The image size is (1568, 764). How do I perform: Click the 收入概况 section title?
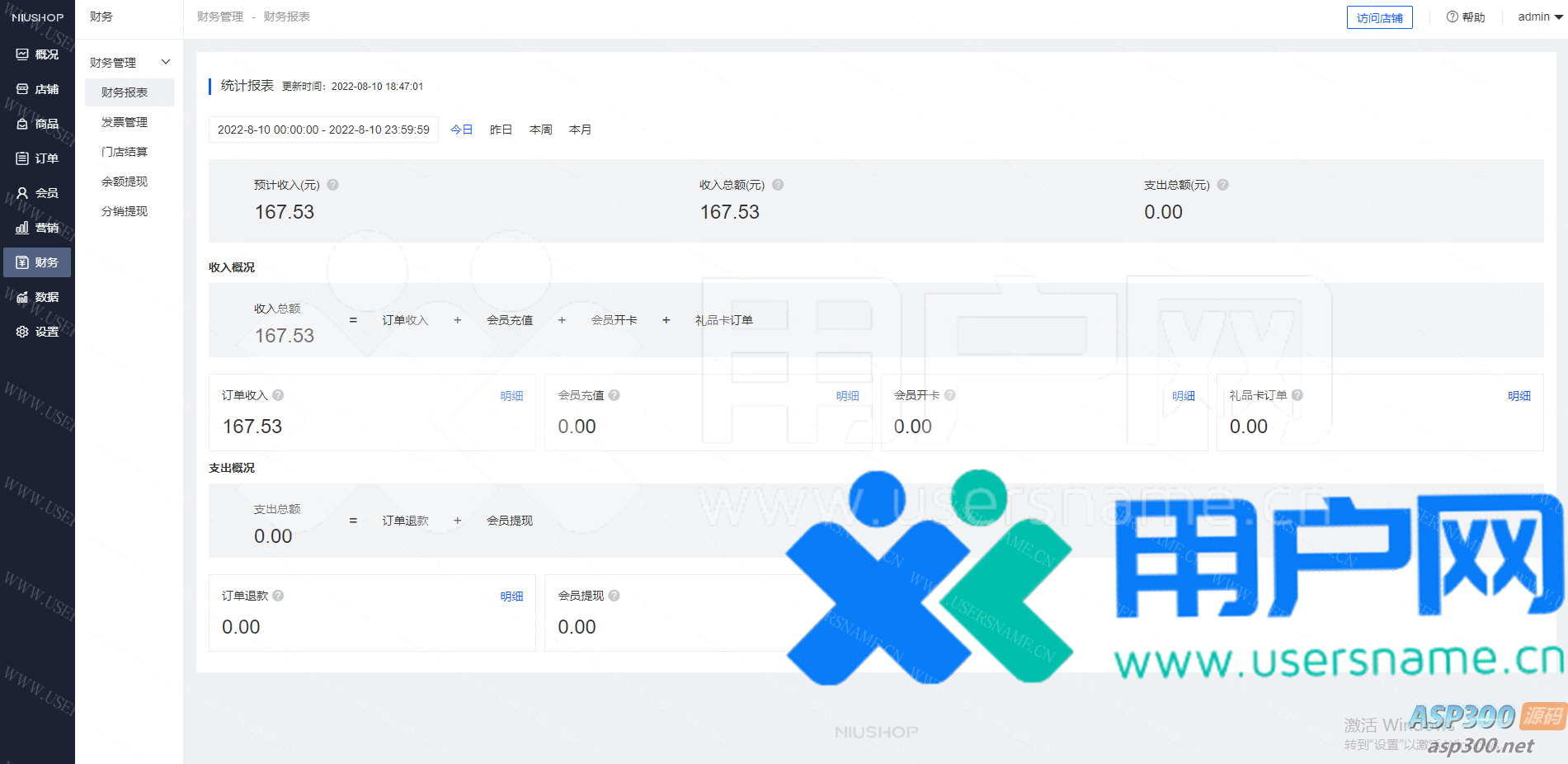tap(232, 267)
